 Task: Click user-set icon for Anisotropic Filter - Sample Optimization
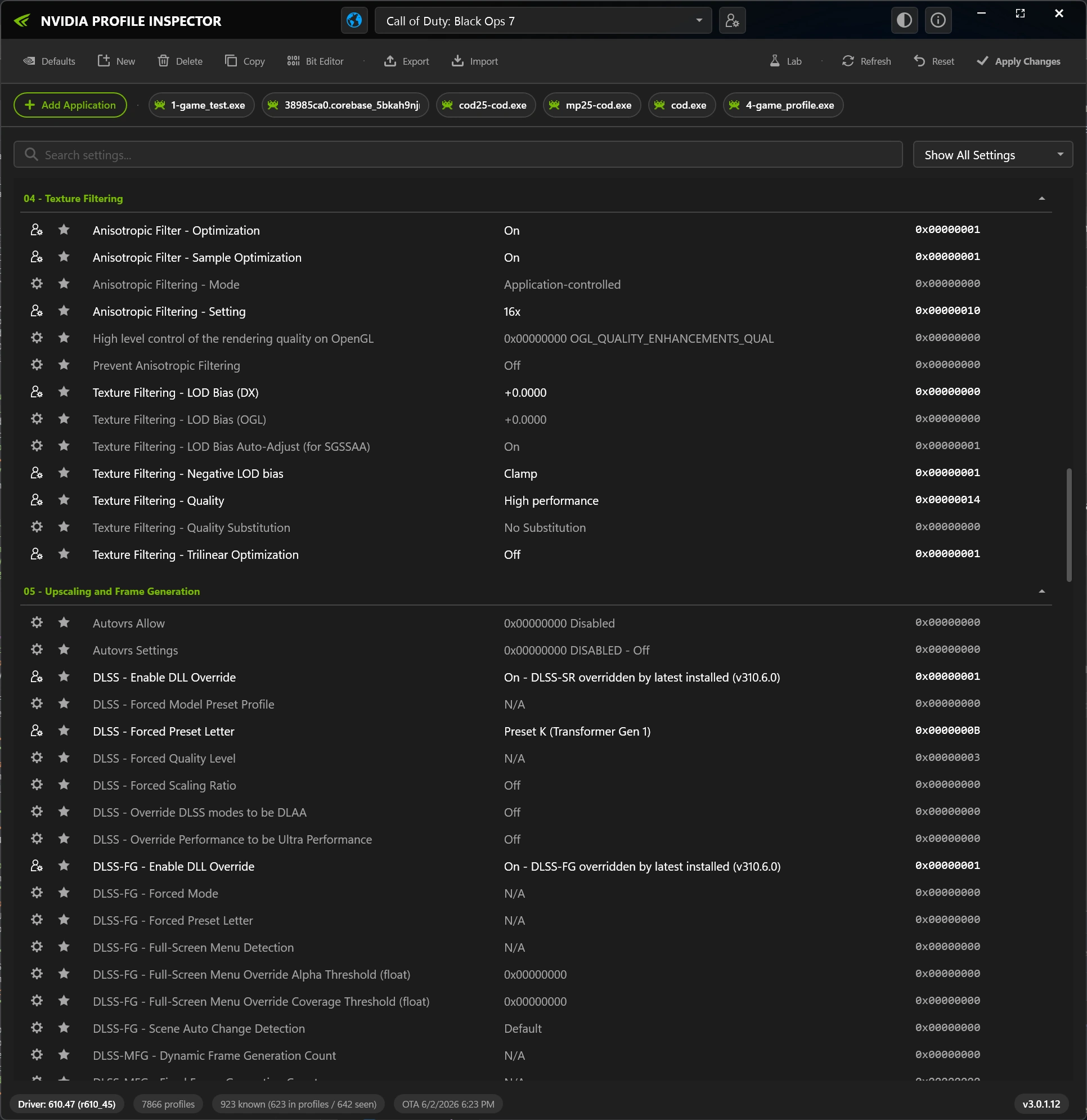(x=37, y=257)
